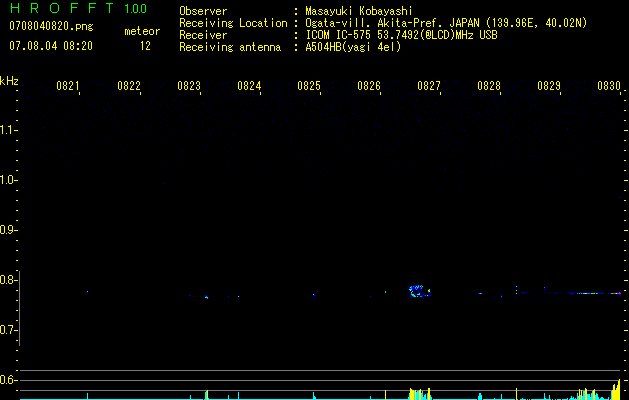Click the kHz axis unit label
Screen dimensions: 629x400
[x=9, y=81]
